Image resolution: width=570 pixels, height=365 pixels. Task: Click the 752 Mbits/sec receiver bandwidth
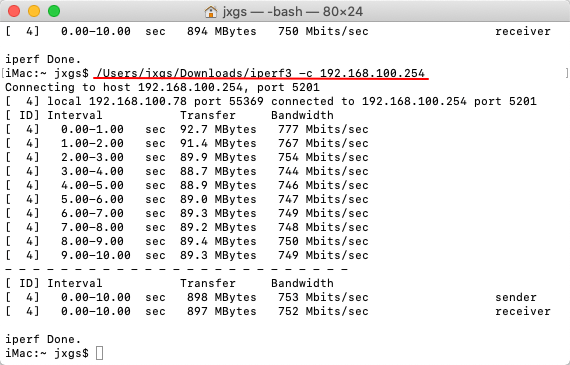323,311
